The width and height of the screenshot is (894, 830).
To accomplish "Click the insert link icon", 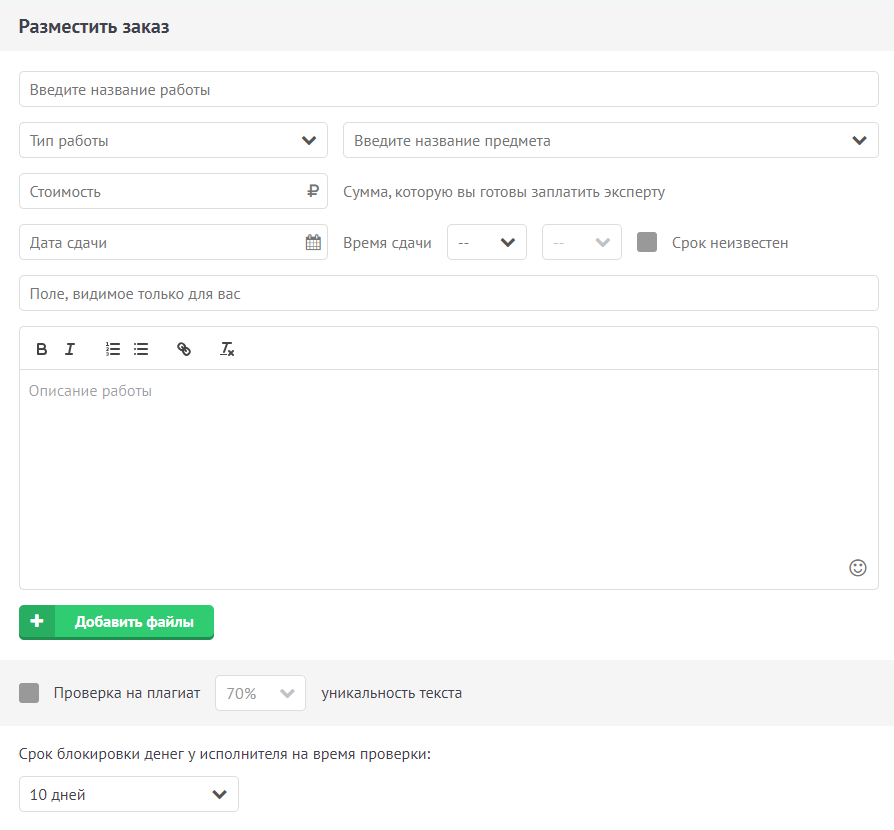I will (x=184, y=349).
